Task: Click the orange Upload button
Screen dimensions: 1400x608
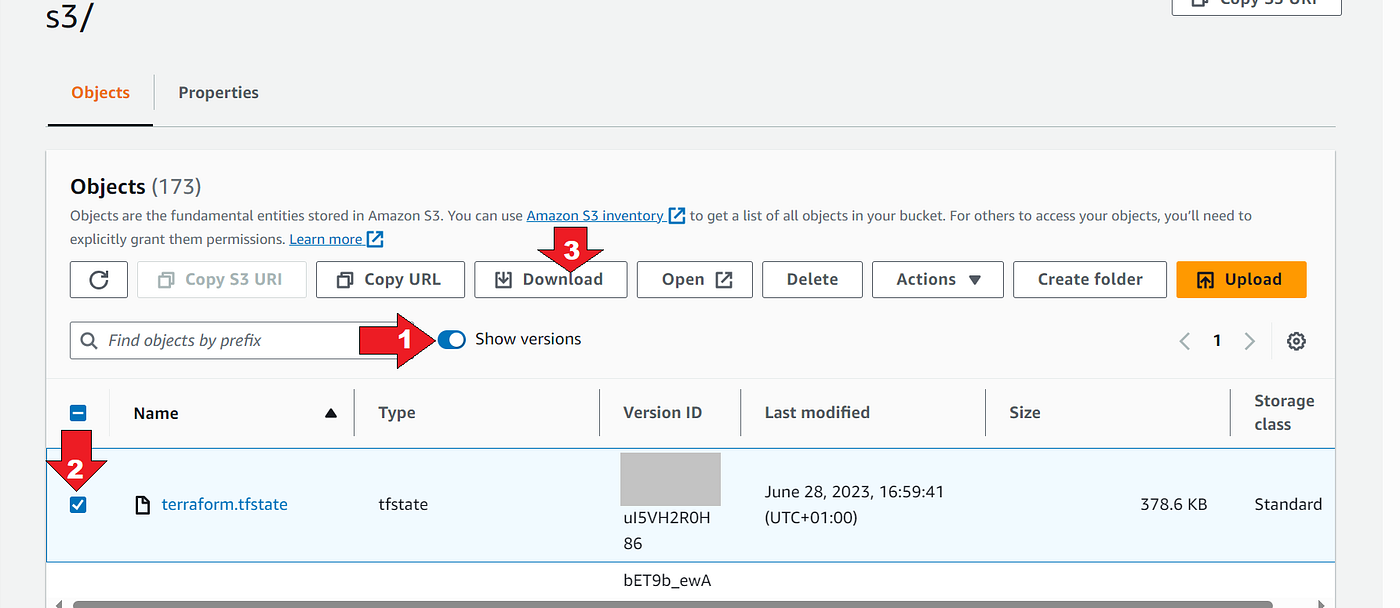Action: click(x=1241, y=280)
